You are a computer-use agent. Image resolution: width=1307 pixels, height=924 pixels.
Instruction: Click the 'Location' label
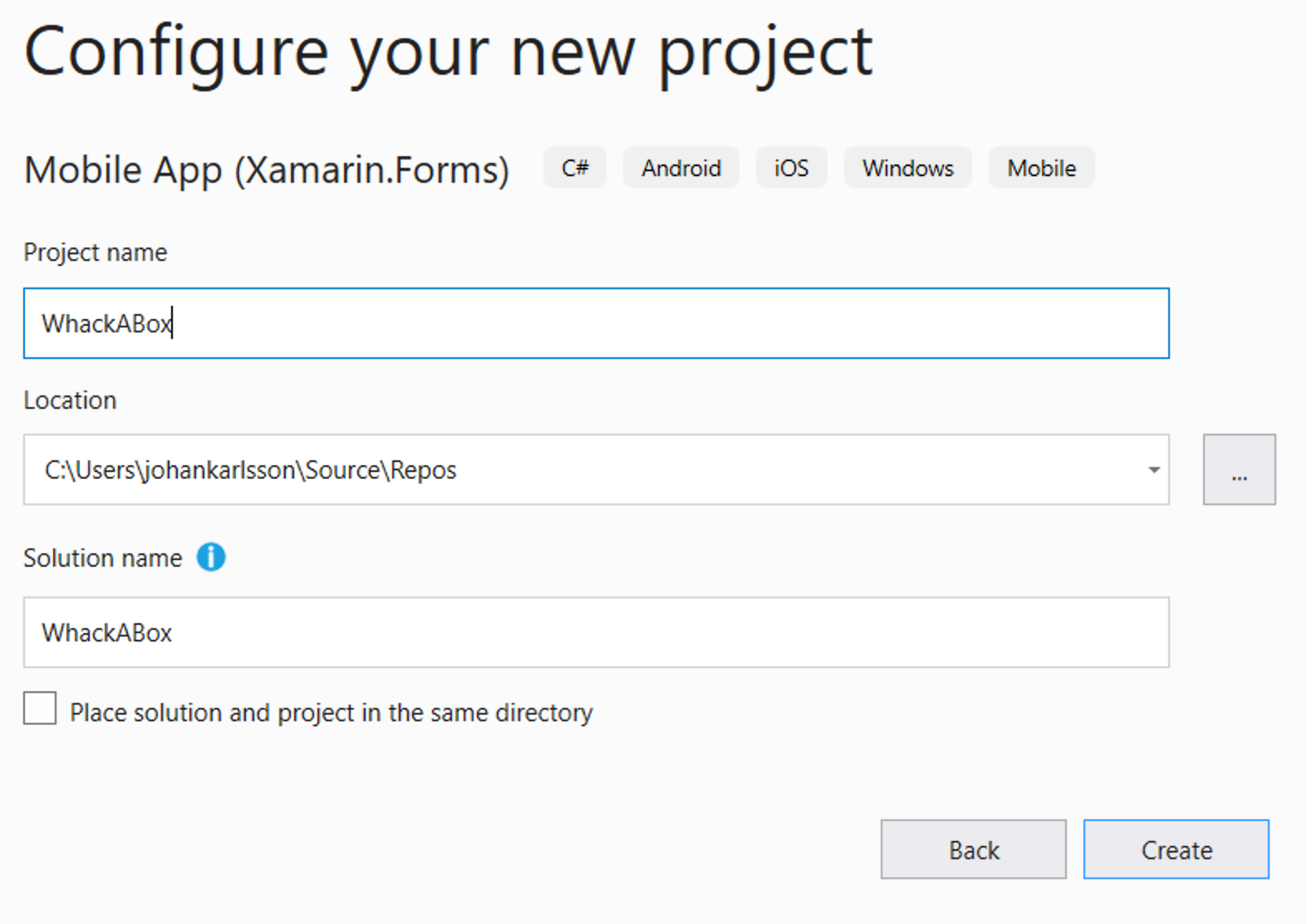pyautogui.click(x=70, y=401)
